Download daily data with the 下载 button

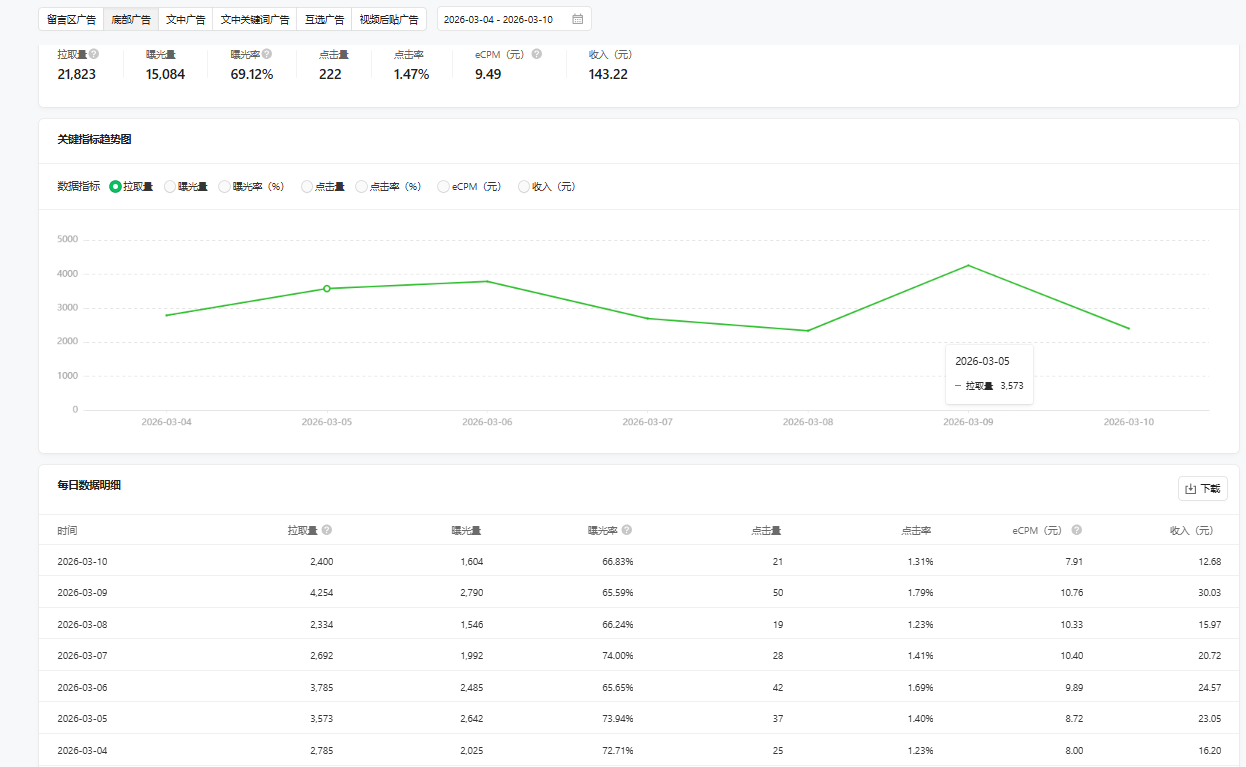[1202, 489]
